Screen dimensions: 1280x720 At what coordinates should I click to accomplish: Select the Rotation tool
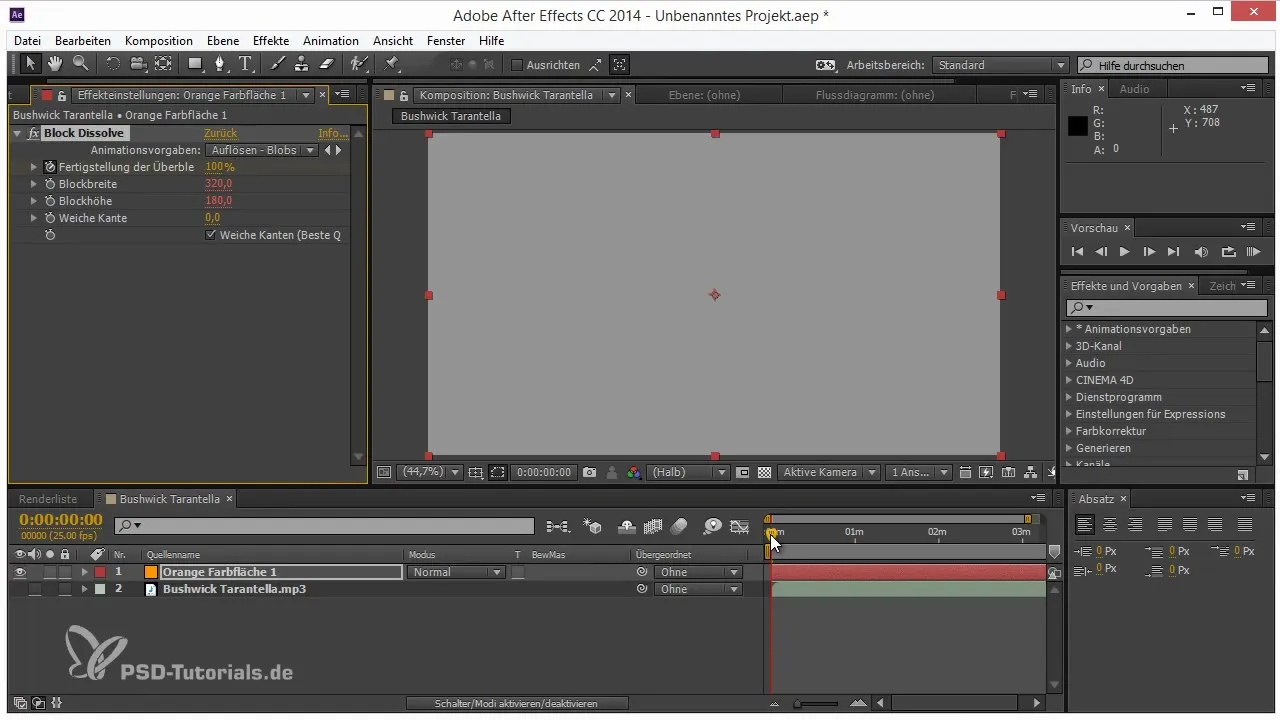coord(112,64)
